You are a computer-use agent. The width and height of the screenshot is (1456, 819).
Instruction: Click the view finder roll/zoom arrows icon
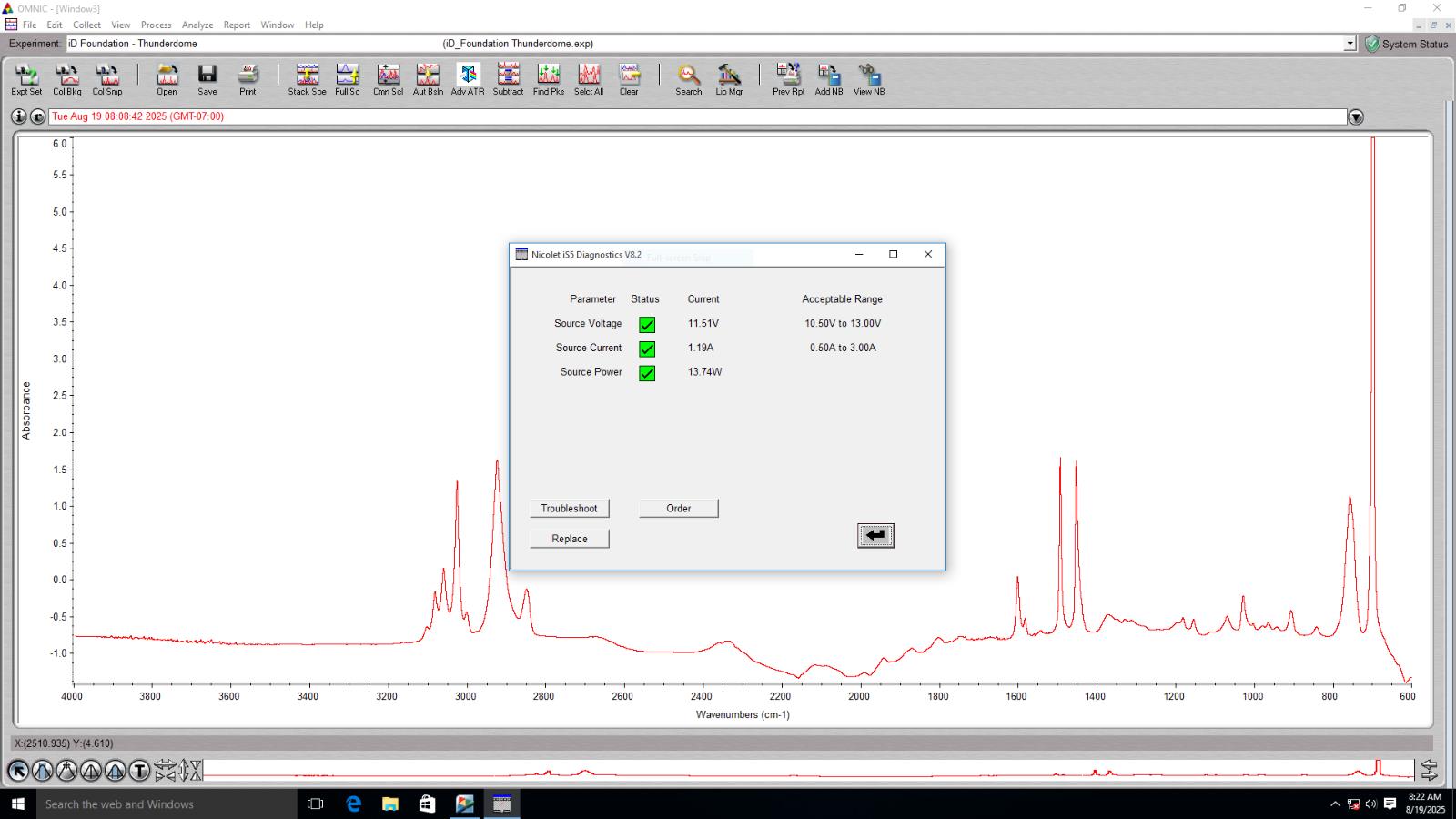[x=1429, y=771]
